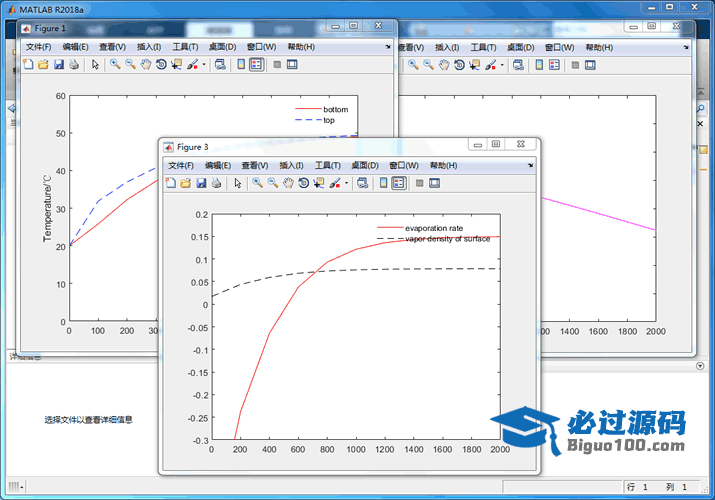The image size is (715, 500).
Task: Expand Brush color dropdown in Figure 3
Action: 346,183
